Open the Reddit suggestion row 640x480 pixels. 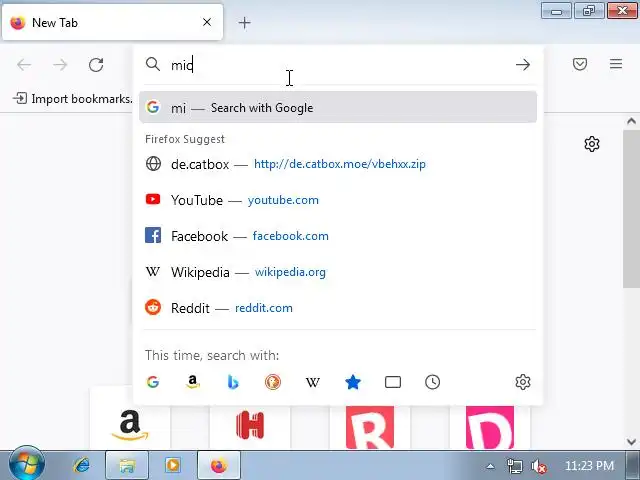[338, 308]
